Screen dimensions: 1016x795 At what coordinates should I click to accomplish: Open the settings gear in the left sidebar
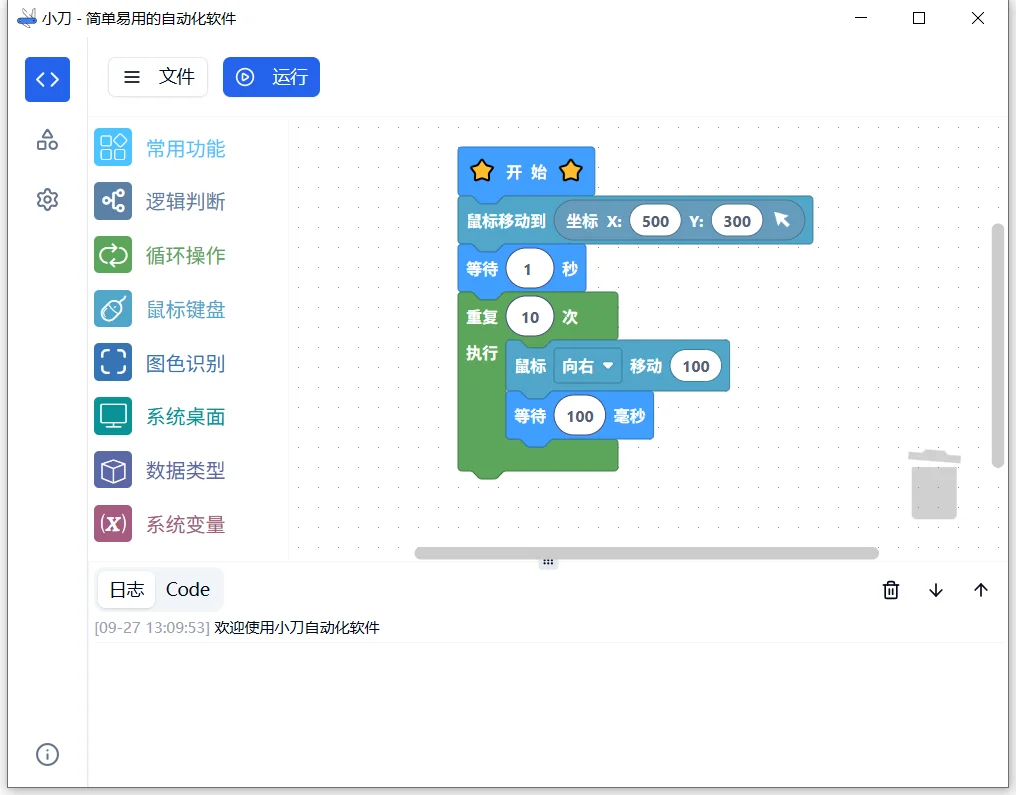click(x=46, y=199)
